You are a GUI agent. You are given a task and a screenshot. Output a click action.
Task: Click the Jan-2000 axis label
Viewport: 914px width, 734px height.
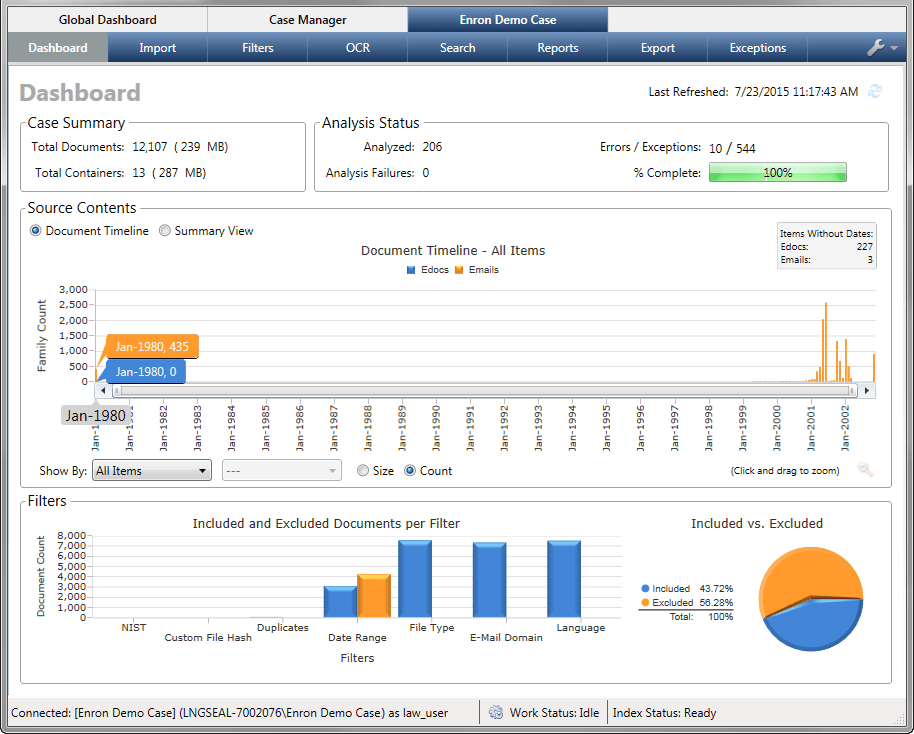(776, 428)
